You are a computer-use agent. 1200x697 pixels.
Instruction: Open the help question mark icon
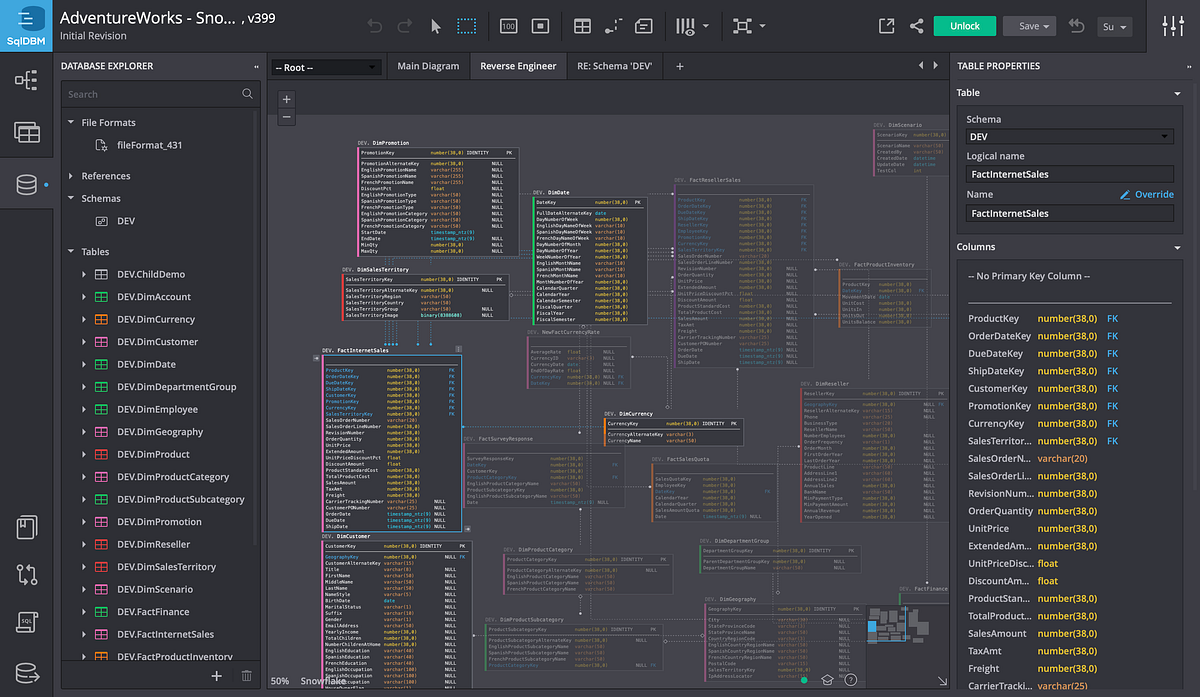coord(851,680)
